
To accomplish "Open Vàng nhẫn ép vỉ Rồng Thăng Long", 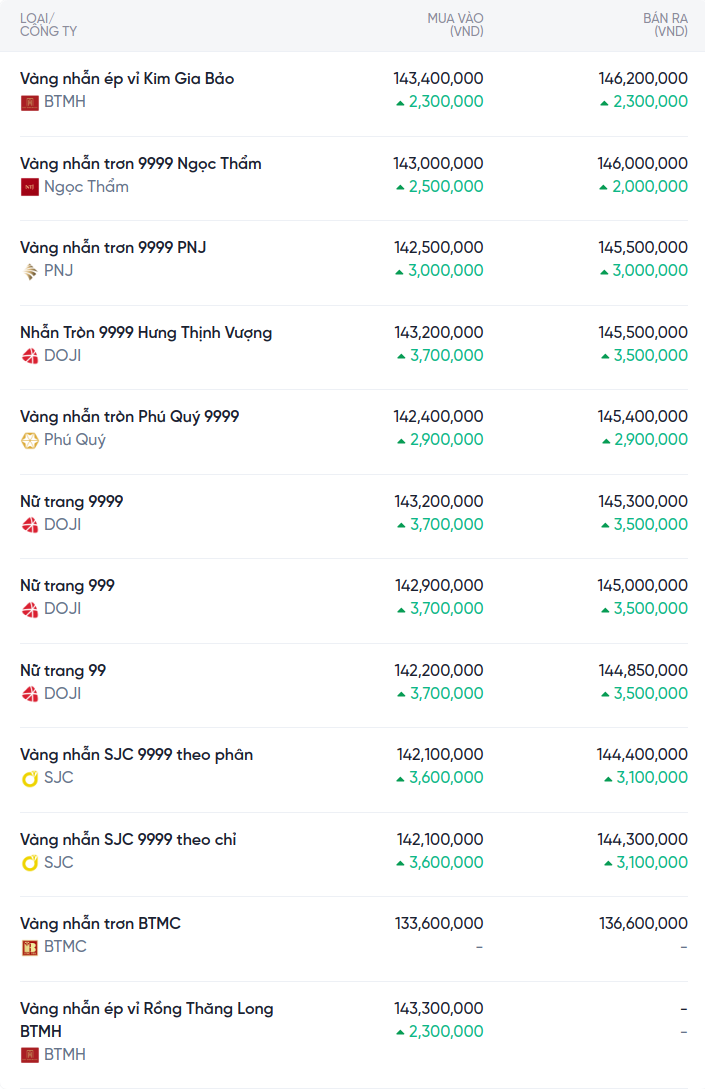I will tap(146, 1009).
